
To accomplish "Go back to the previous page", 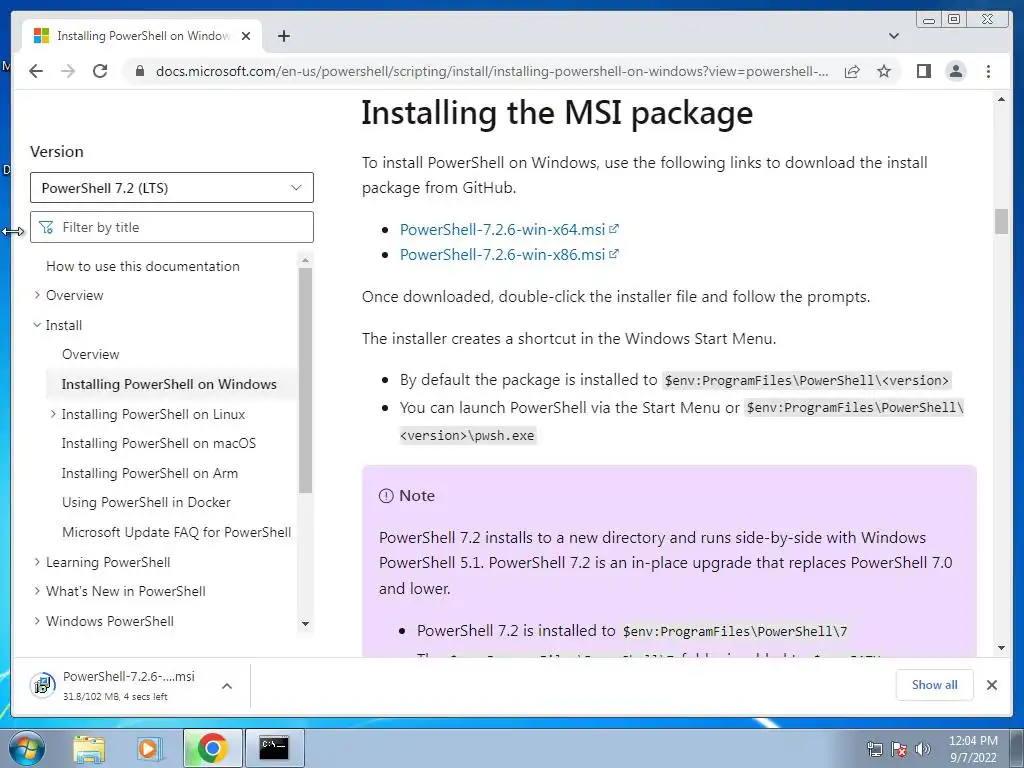I will pyautogui.click(x=36, y=71).
